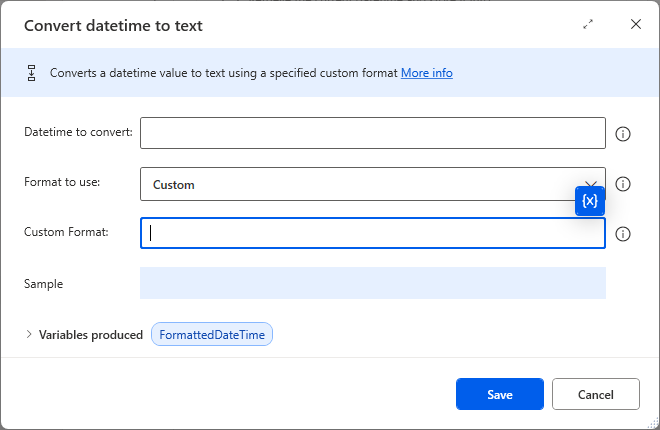660x430 pixels.
Task: Click the expand dialog icon
Action: pos(588,24)
